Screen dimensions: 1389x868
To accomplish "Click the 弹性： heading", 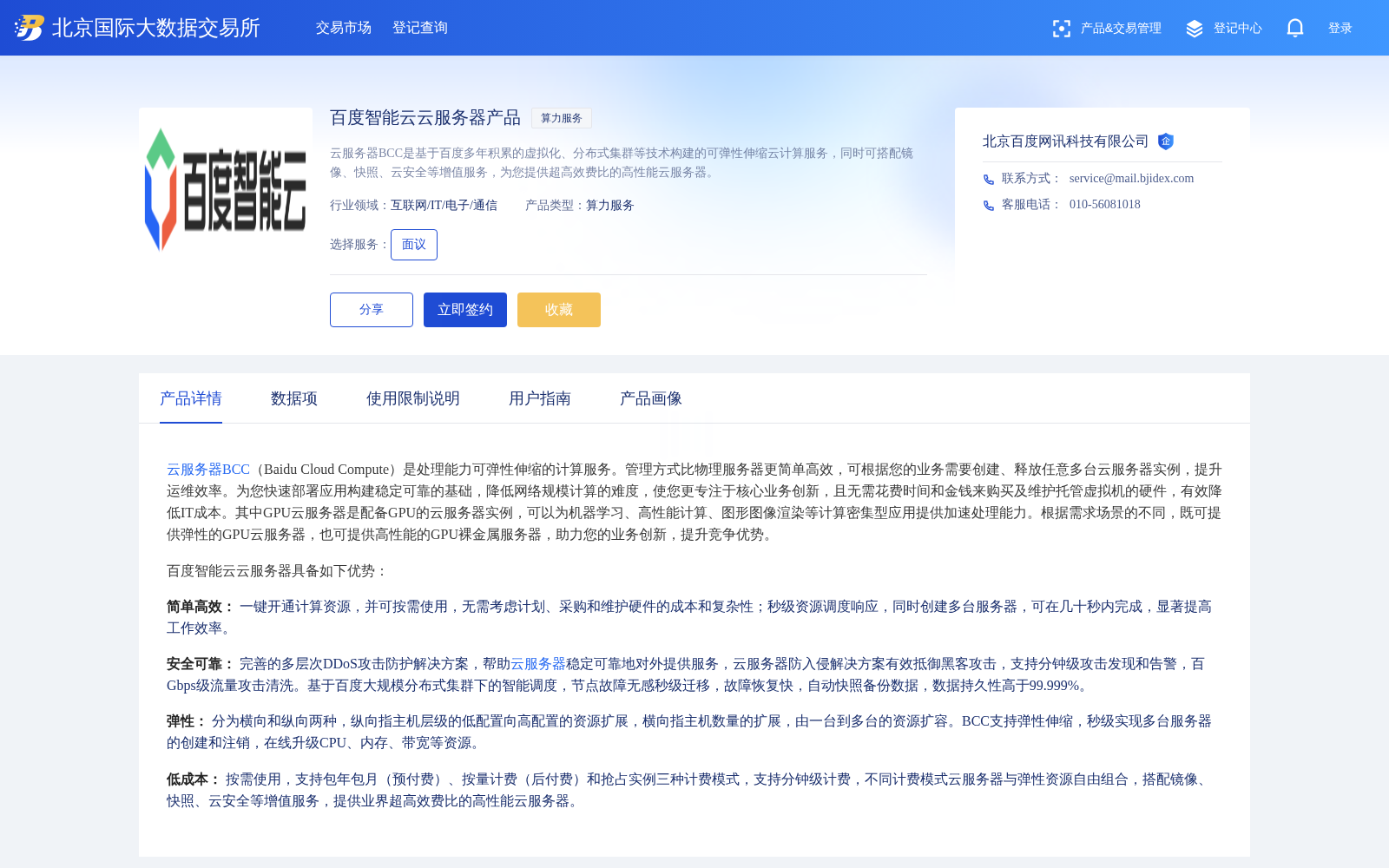I will click(x=188, y=721).
